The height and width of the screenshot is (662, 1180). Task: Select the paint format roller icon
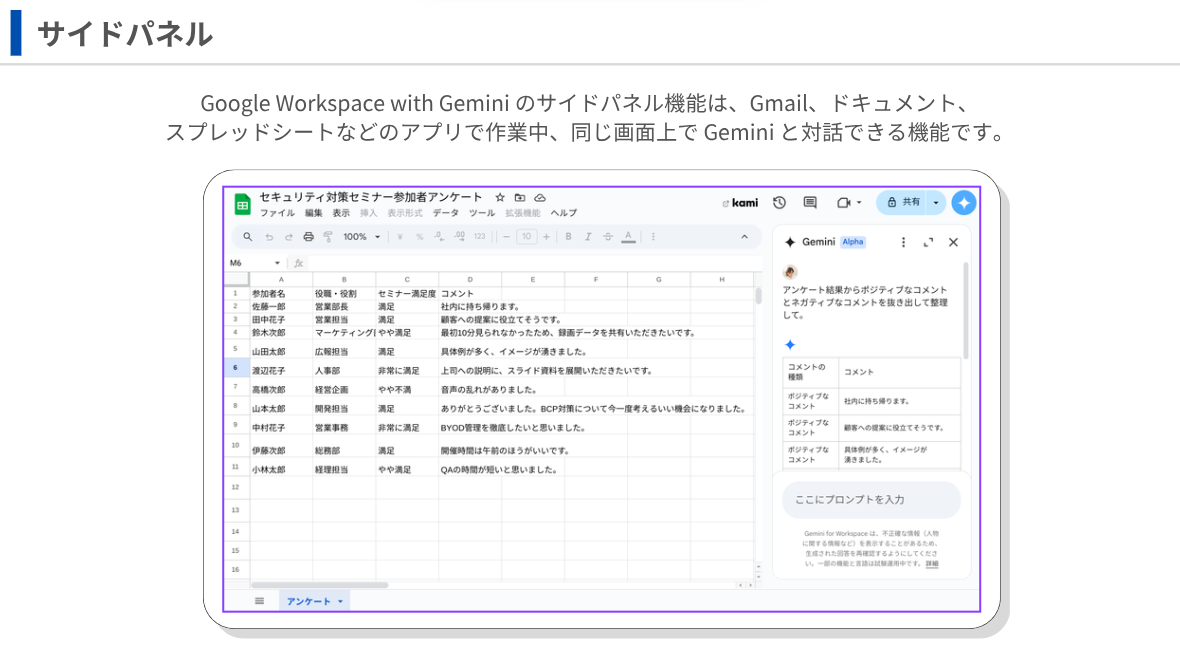(x=328, y=237)
